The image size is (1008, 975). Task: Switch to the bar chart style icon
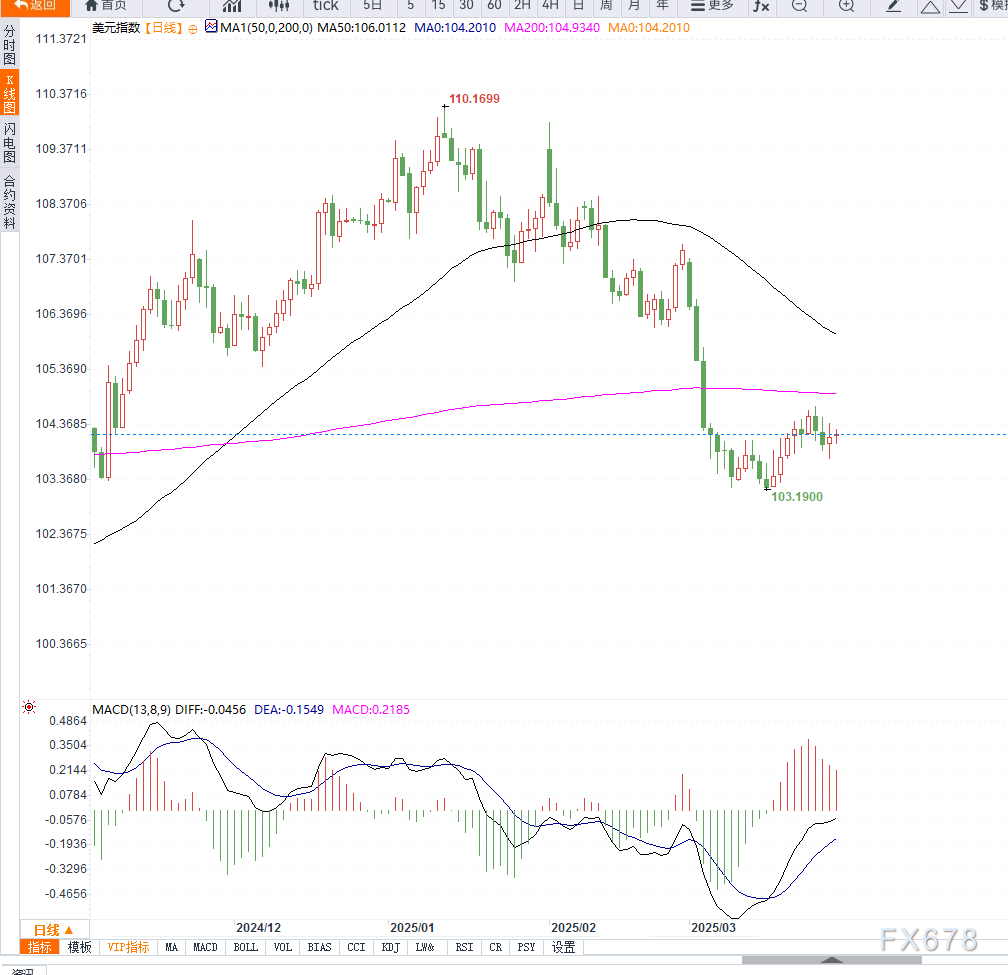tap(231, 6)
